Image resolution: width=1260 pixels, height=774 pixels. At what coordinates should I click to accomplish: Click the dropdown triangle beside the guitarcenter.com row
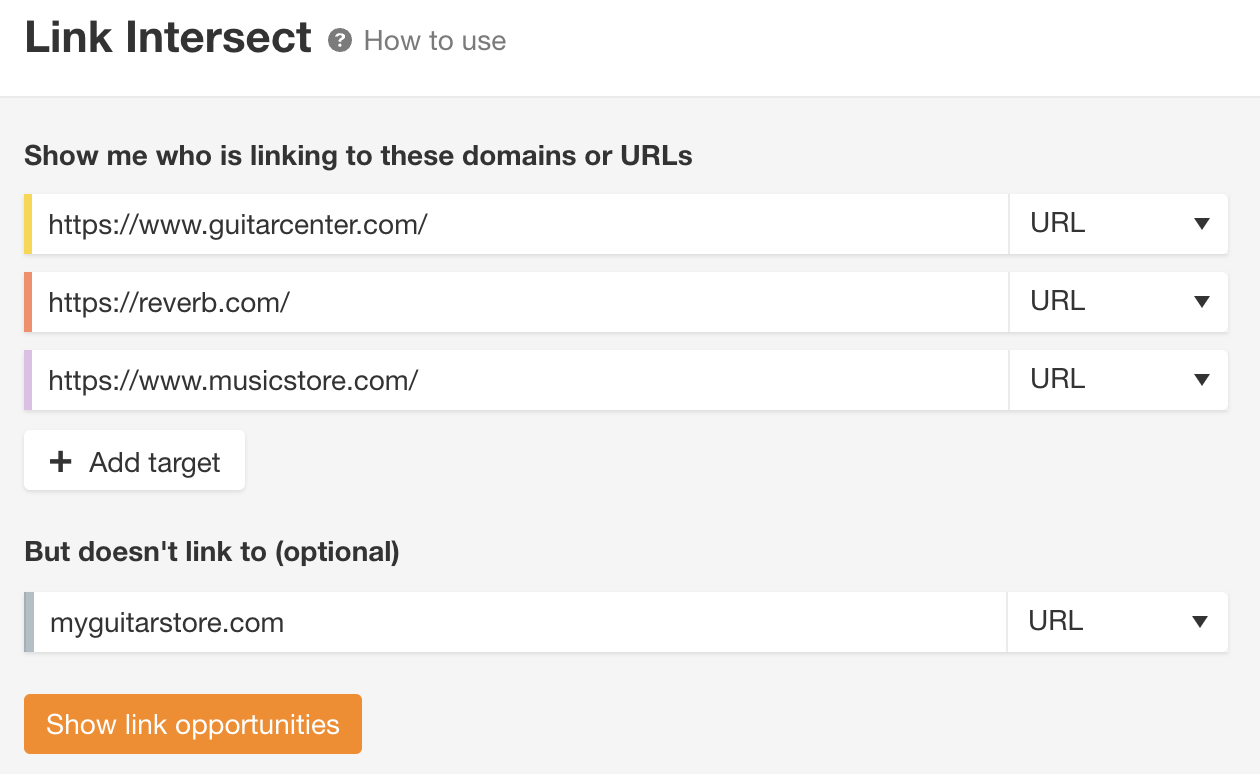1200,224
